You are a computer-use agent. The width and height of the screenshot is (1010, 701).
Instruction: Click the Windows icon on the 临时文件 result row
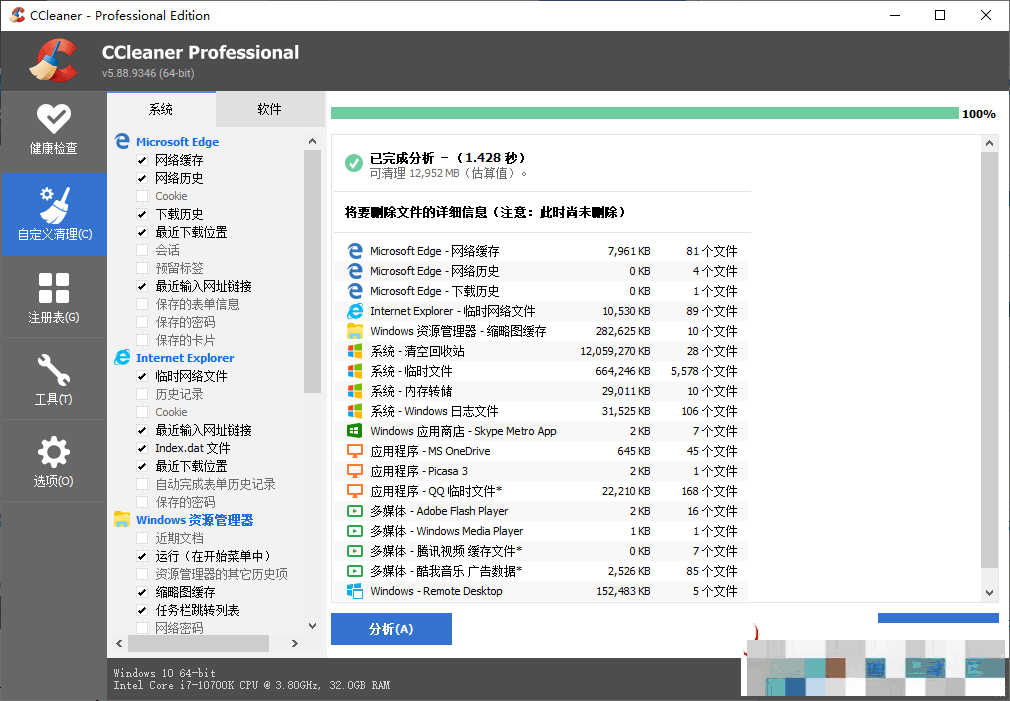tap(354, 370)
